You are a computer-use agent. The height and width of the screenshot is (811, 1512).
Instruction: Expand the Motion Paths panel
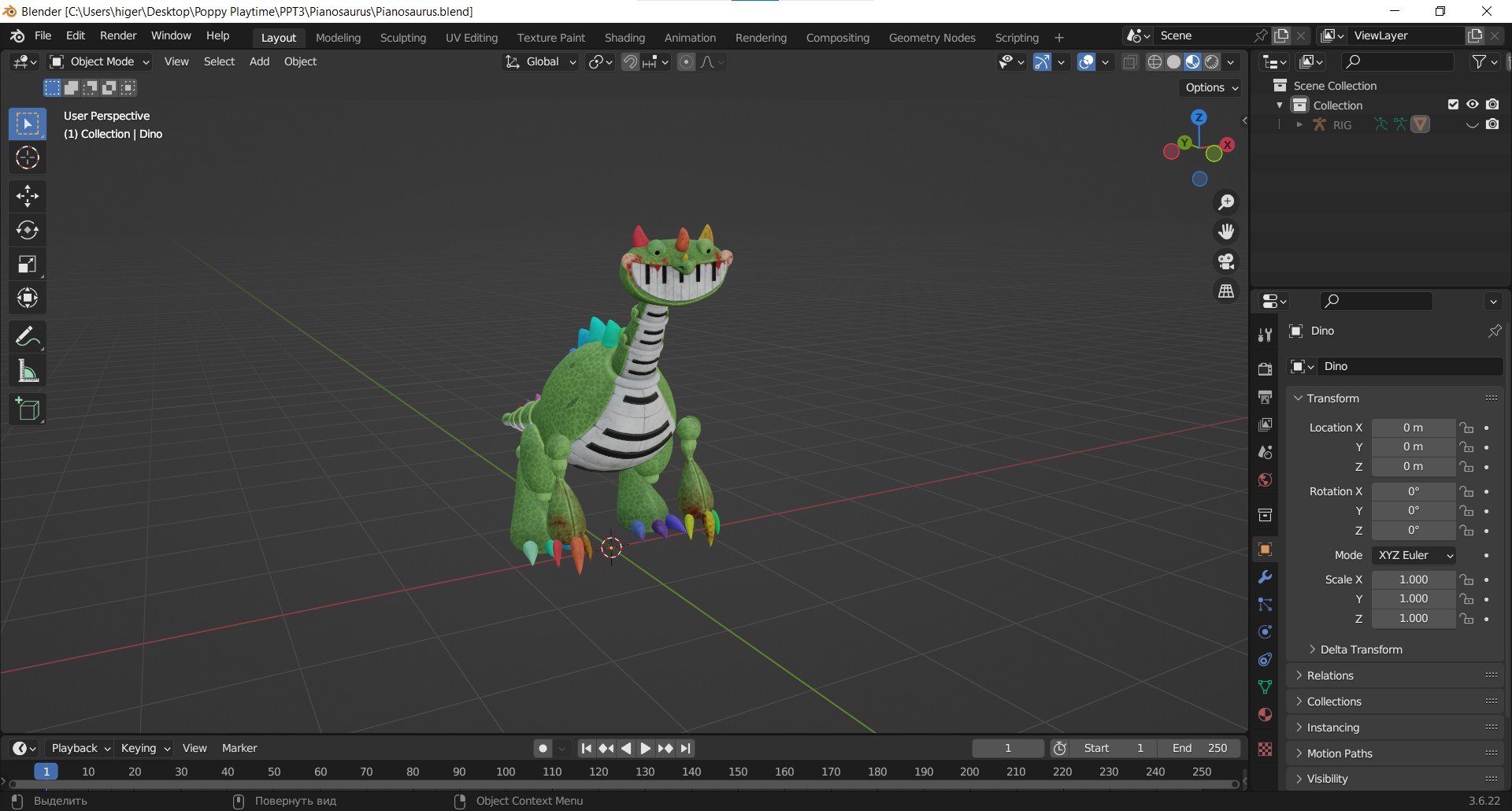[x=1395, y=754]
